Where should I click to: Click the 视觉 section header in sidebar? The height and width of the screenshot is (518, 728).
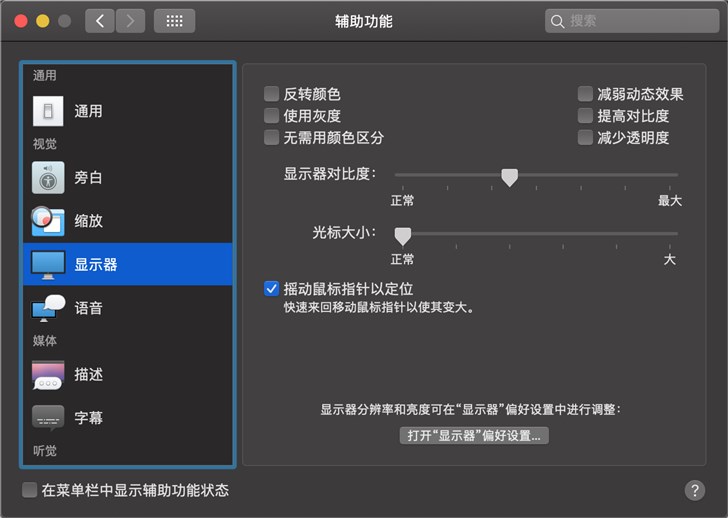tap(45, 144)
